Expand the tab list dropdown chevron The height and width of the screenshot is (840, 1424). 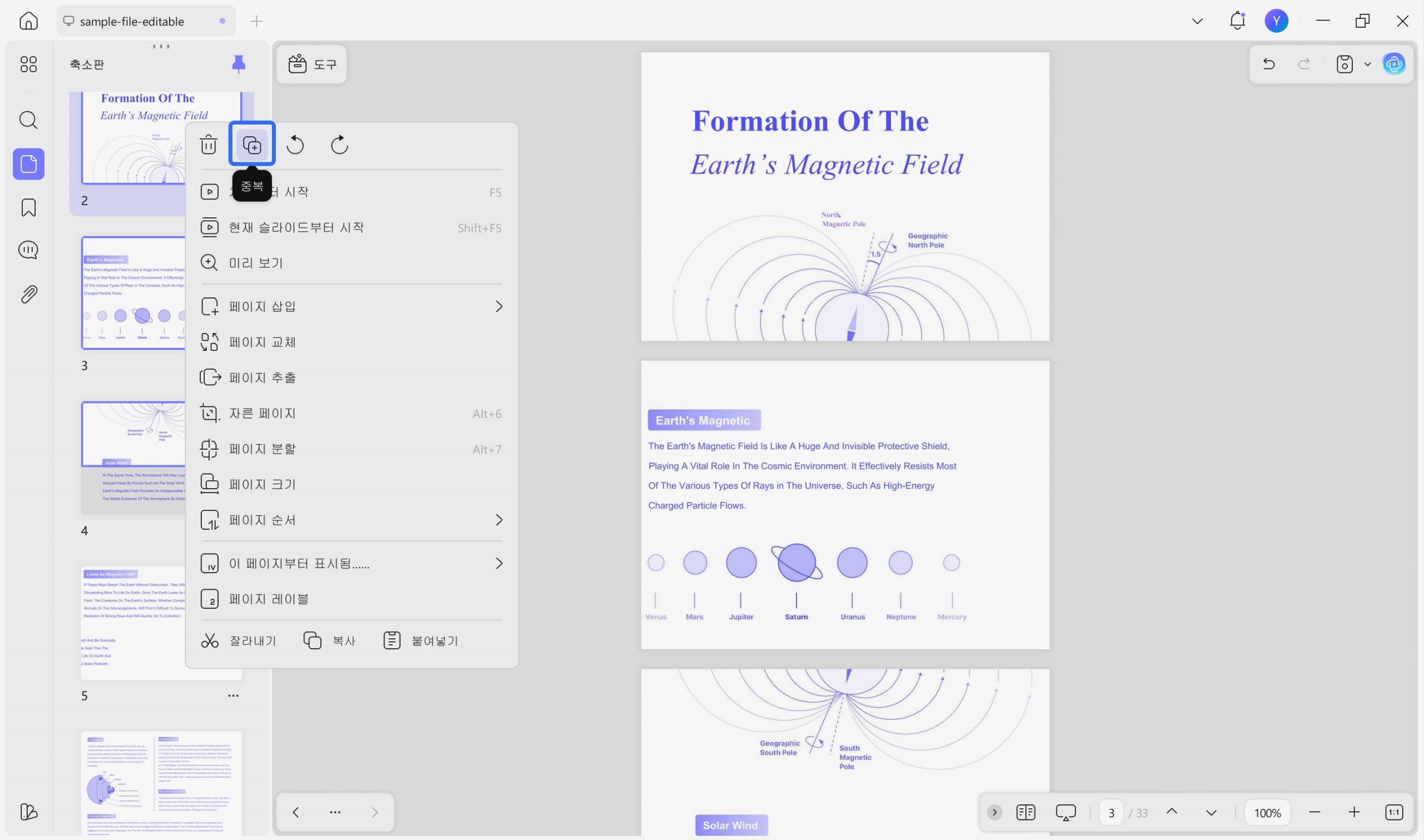click(x=1197, y=22)
